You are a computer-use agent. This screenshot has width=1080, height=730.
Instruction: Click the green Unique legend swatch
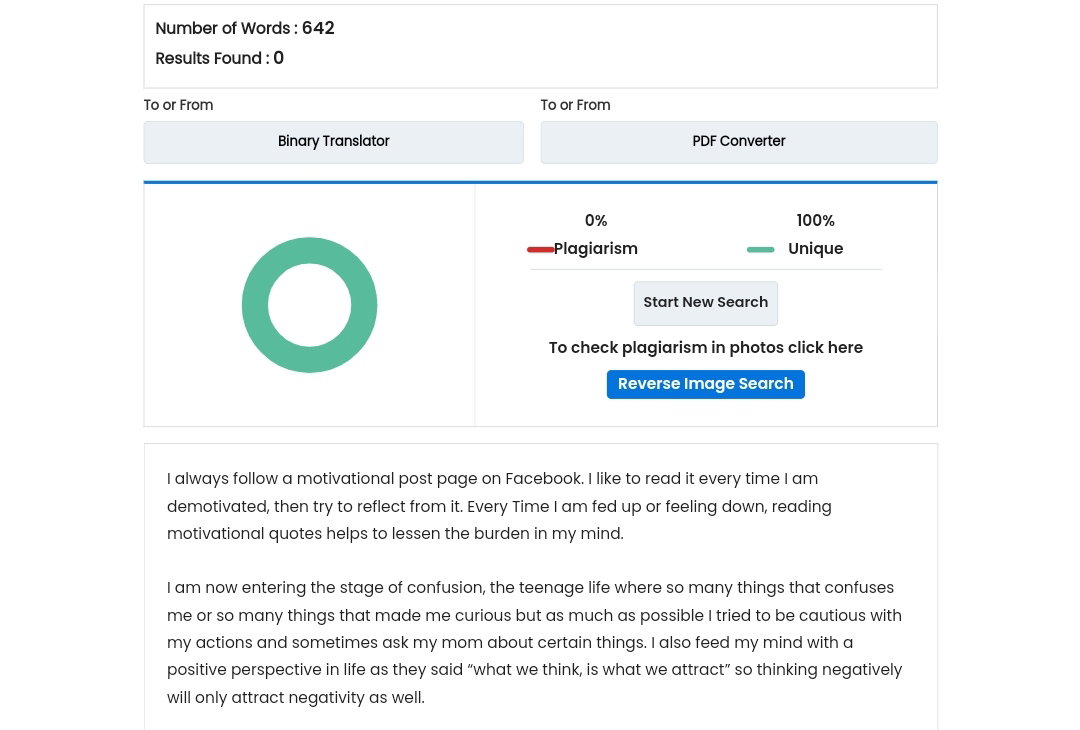click(760, 249)
